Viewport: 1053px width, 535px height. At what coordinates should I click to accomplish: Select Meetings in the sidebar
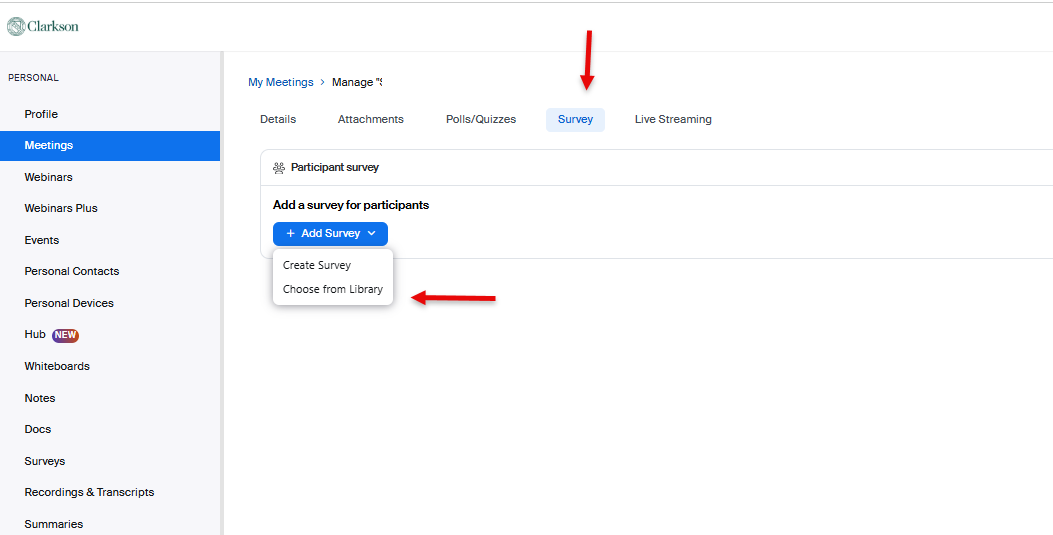click(49, 145)
